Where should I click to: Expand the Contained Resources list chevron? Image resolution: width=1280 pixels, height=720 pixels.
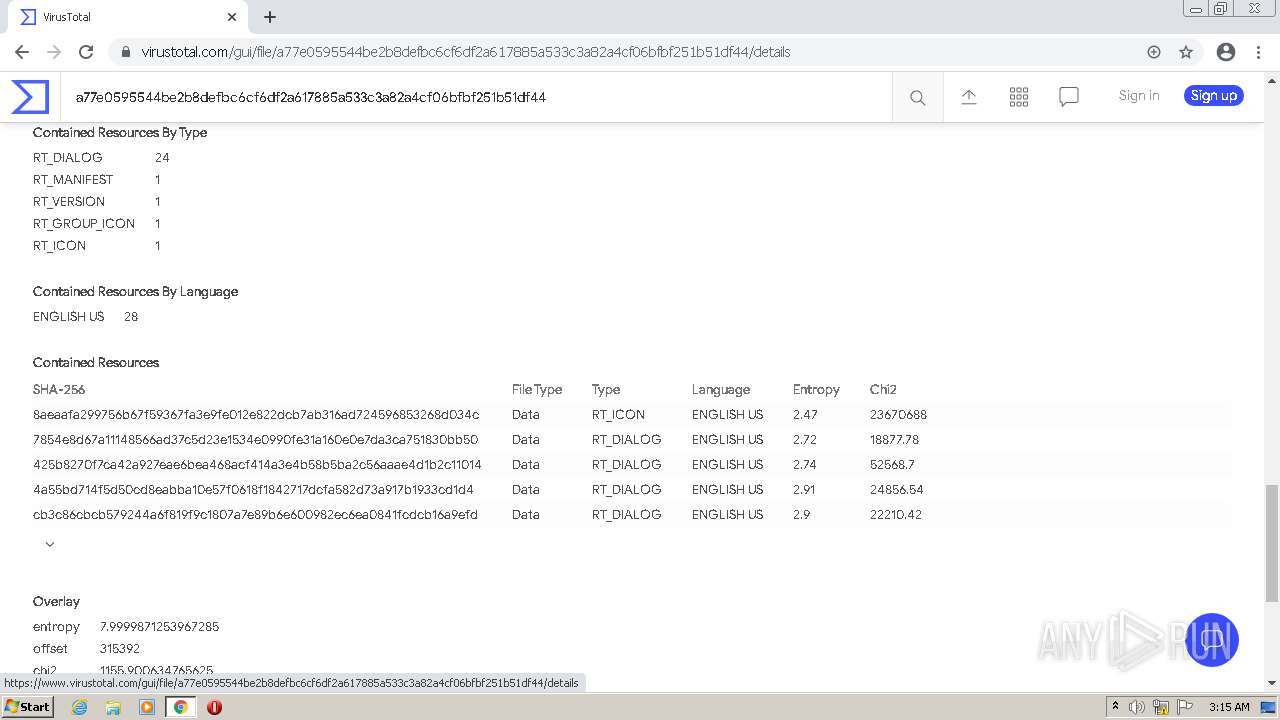point(50,544)
